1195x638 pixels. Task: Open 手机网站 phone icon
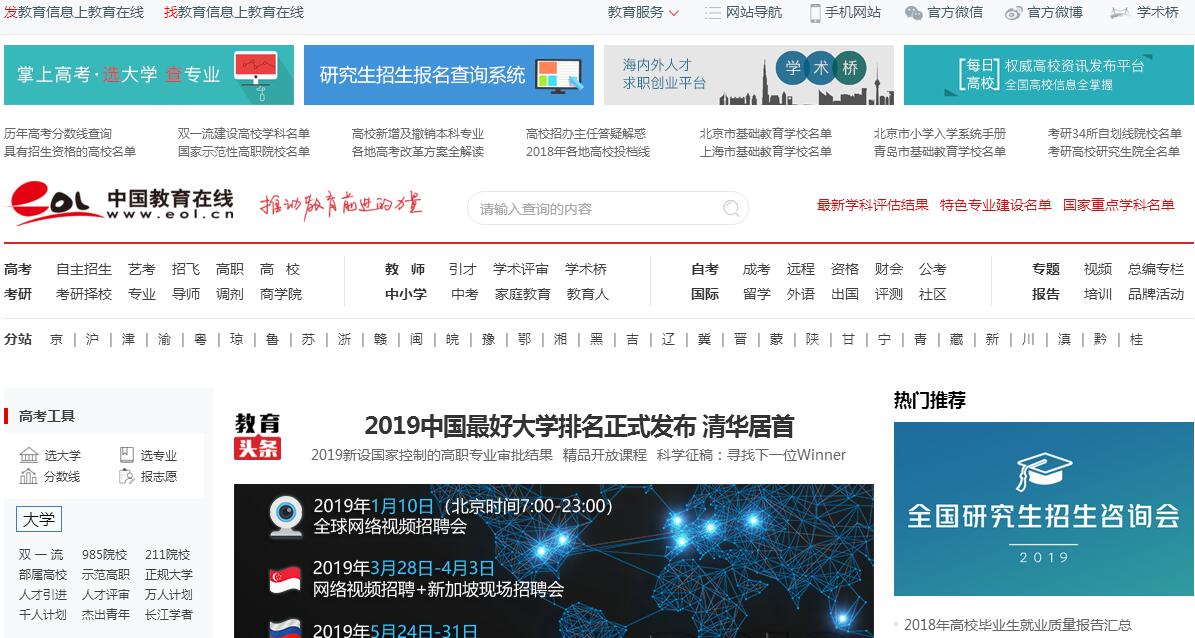click(816, 13)
